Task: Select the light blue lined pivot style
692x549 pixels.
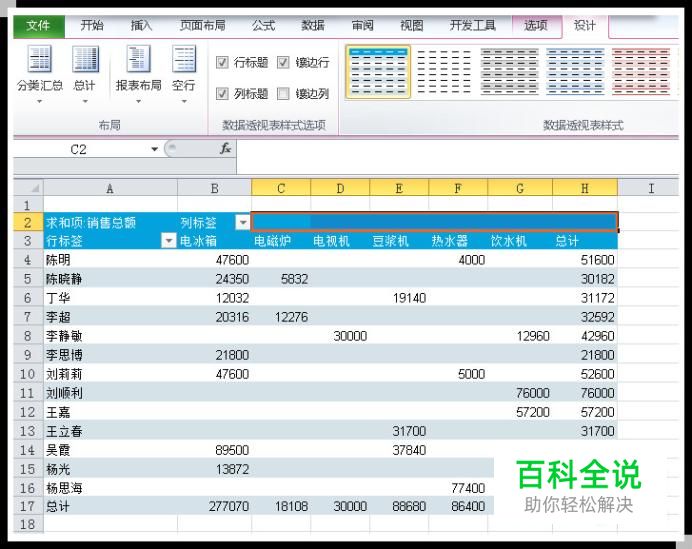Action: click(575, 71)
